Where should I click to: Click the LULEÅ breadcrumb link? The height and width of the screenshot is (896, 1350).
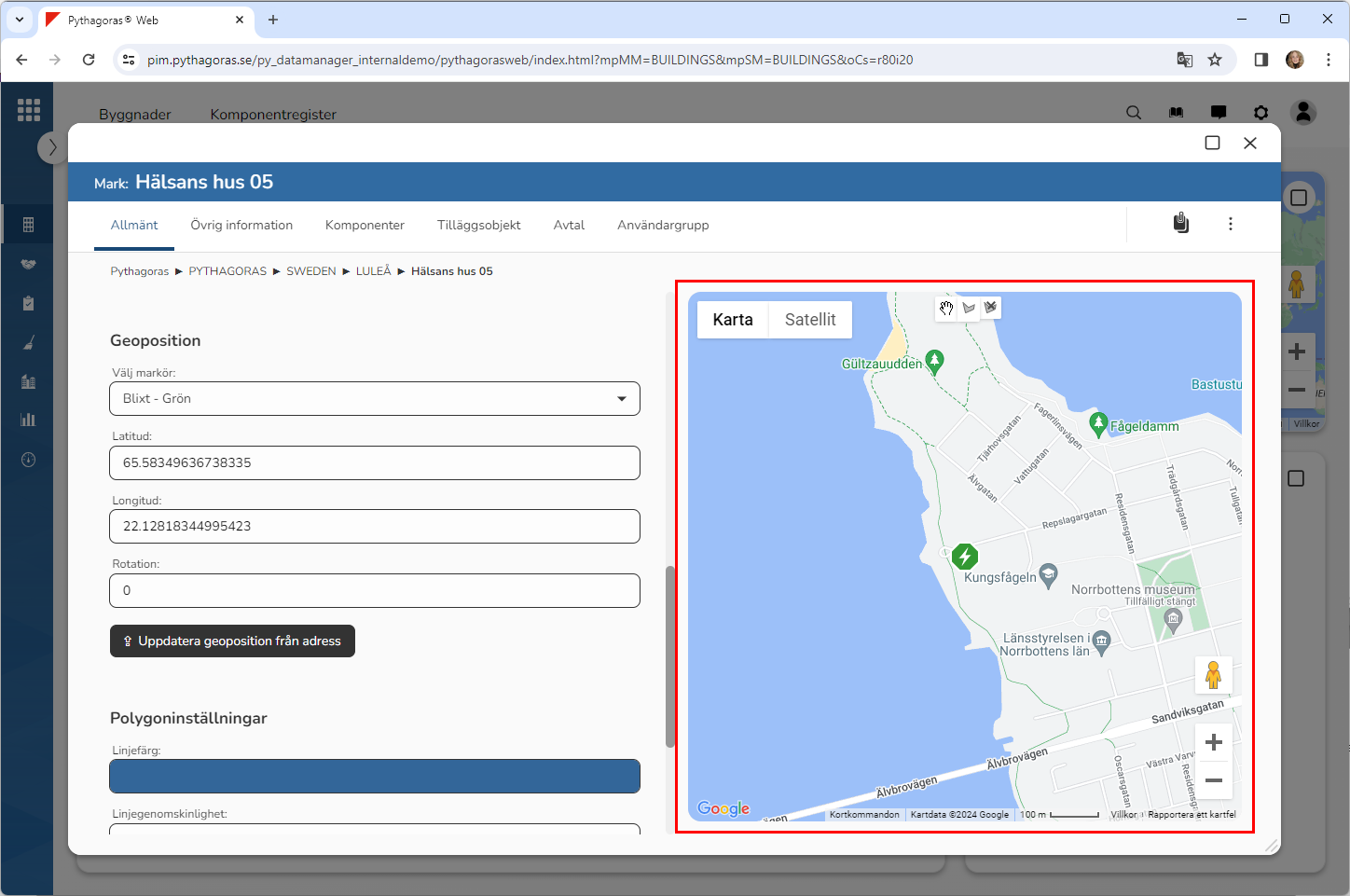point(373,271)
